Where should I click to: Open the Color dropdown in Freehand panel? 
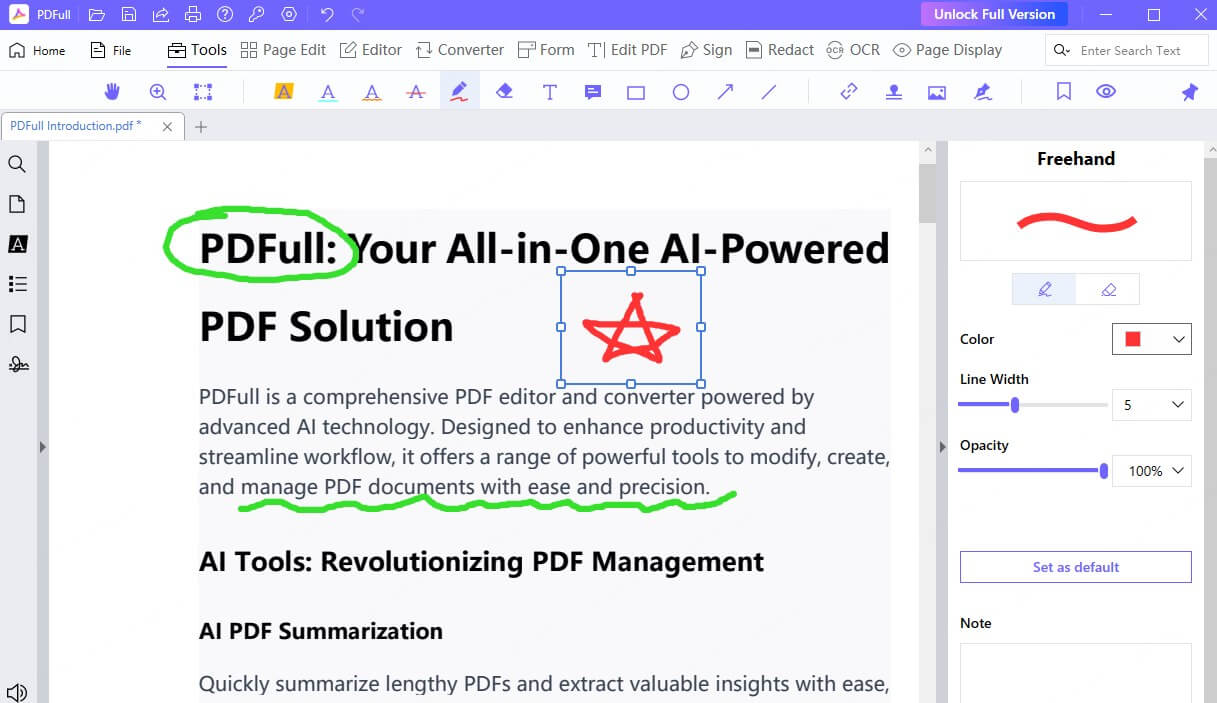click(1152, 339)
